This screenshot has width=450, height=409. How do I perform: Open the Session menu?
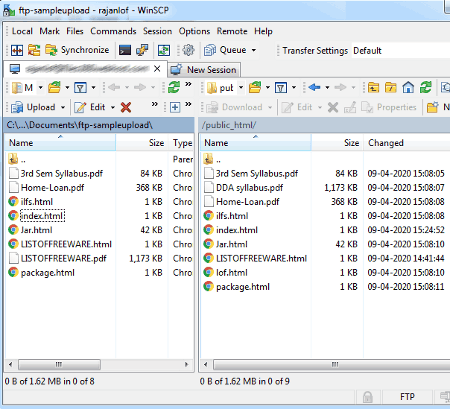157,31
